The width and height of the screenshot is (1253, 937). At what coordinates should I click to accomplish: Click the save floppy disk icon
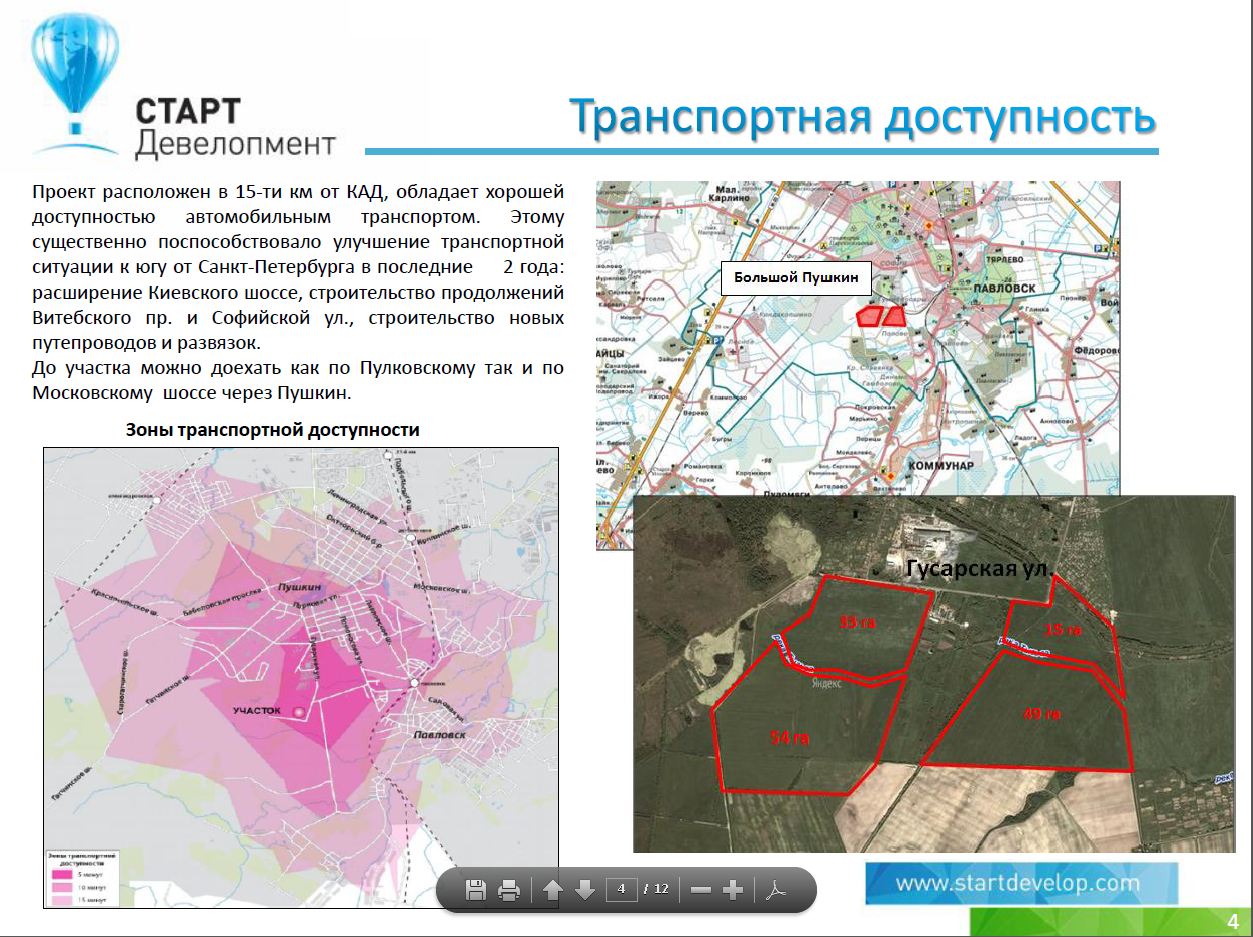click(476, 889)
